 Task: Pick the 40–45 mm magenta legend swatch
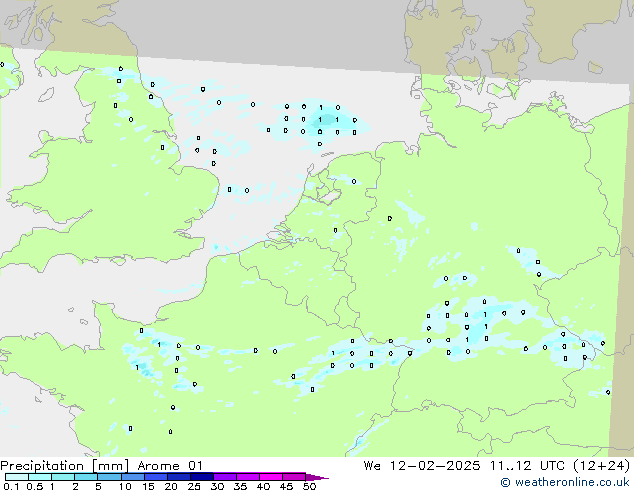point(271,477)
